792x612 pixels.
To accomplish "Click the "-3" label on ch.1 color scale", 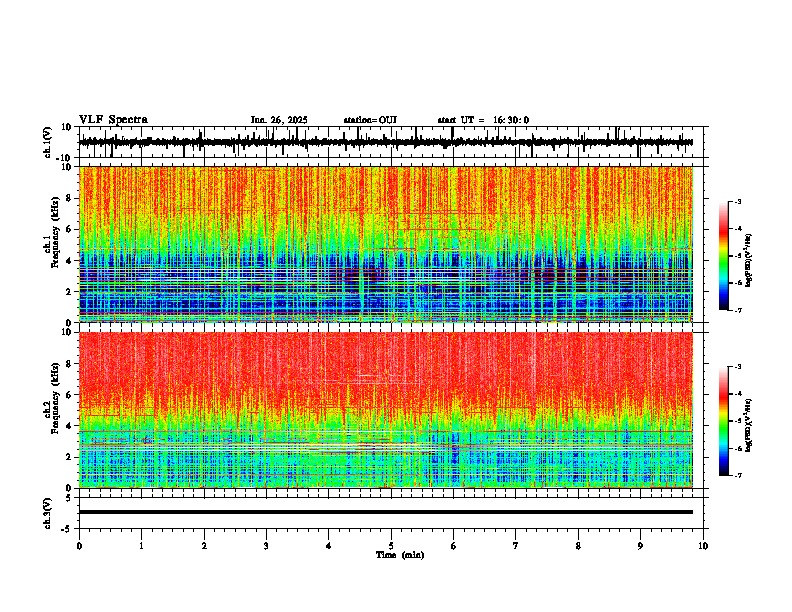I will pyautogui.click(x=738, y=201).
